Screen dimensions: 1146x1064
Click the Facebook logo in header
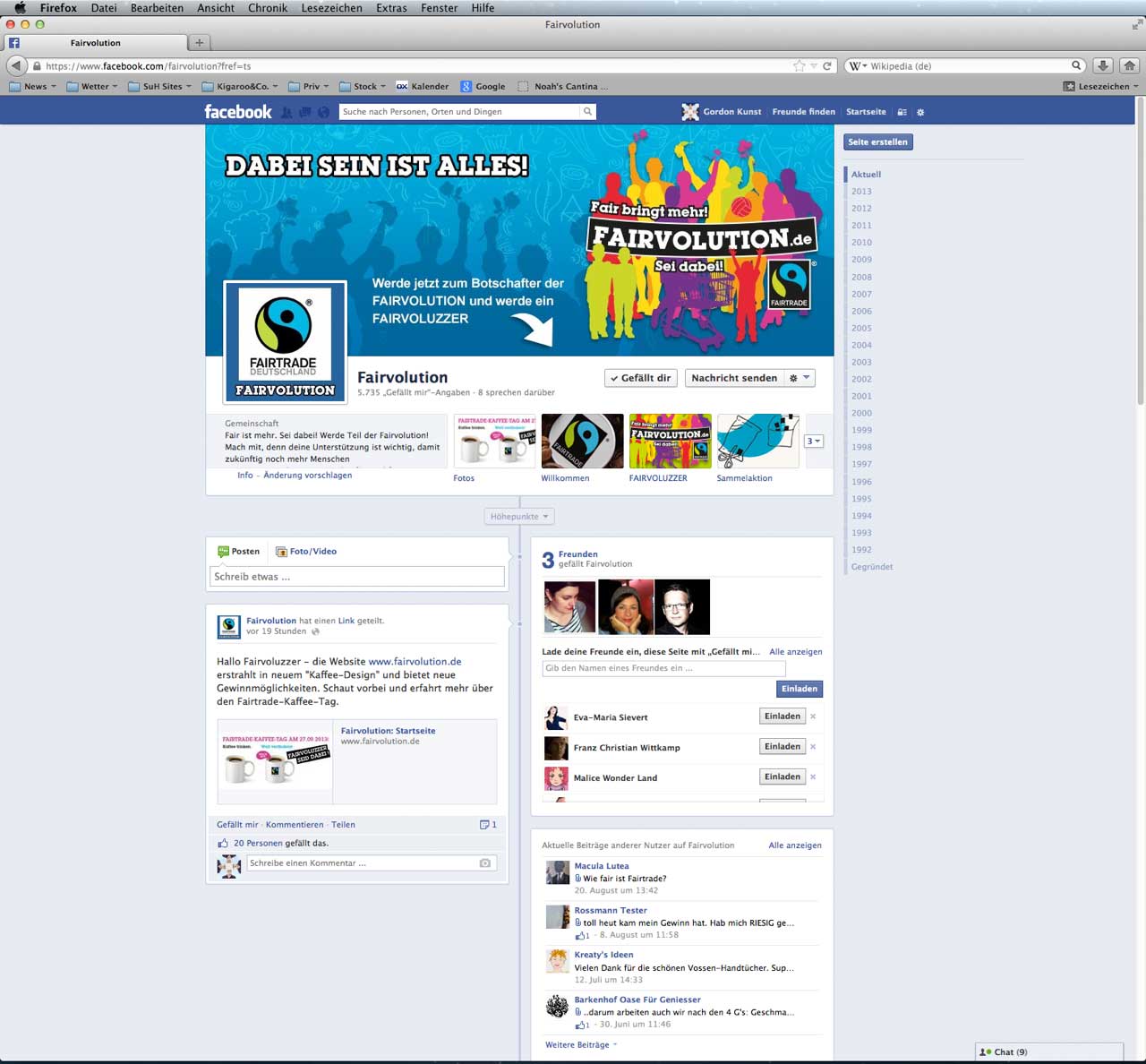[237, 112]
